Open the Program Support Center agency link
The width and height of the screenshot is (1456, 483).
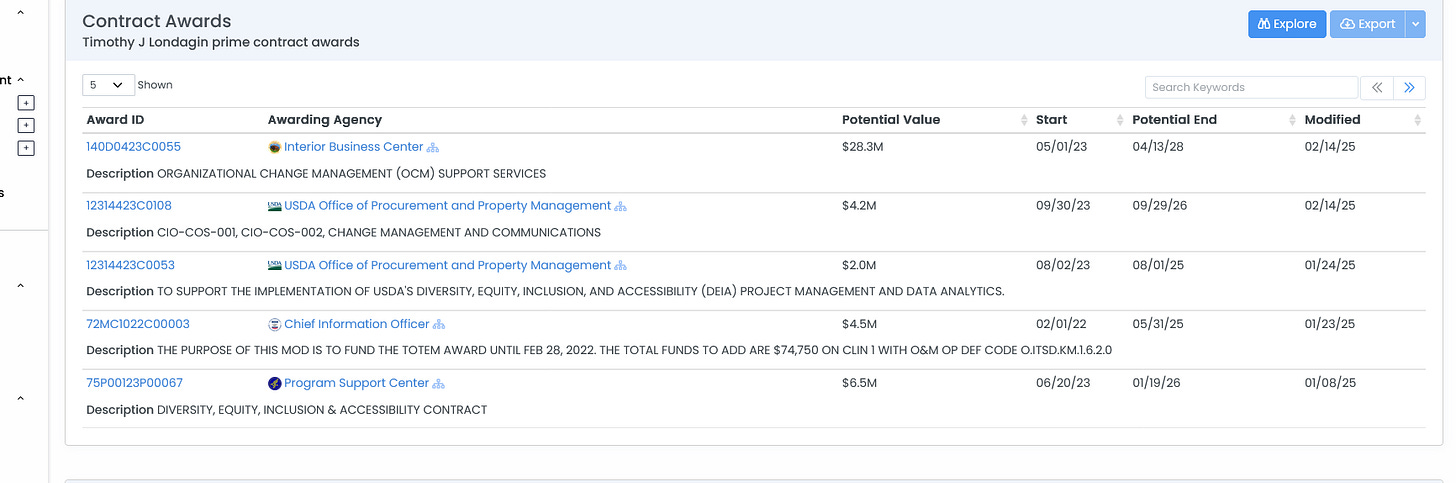coord(357,383)
